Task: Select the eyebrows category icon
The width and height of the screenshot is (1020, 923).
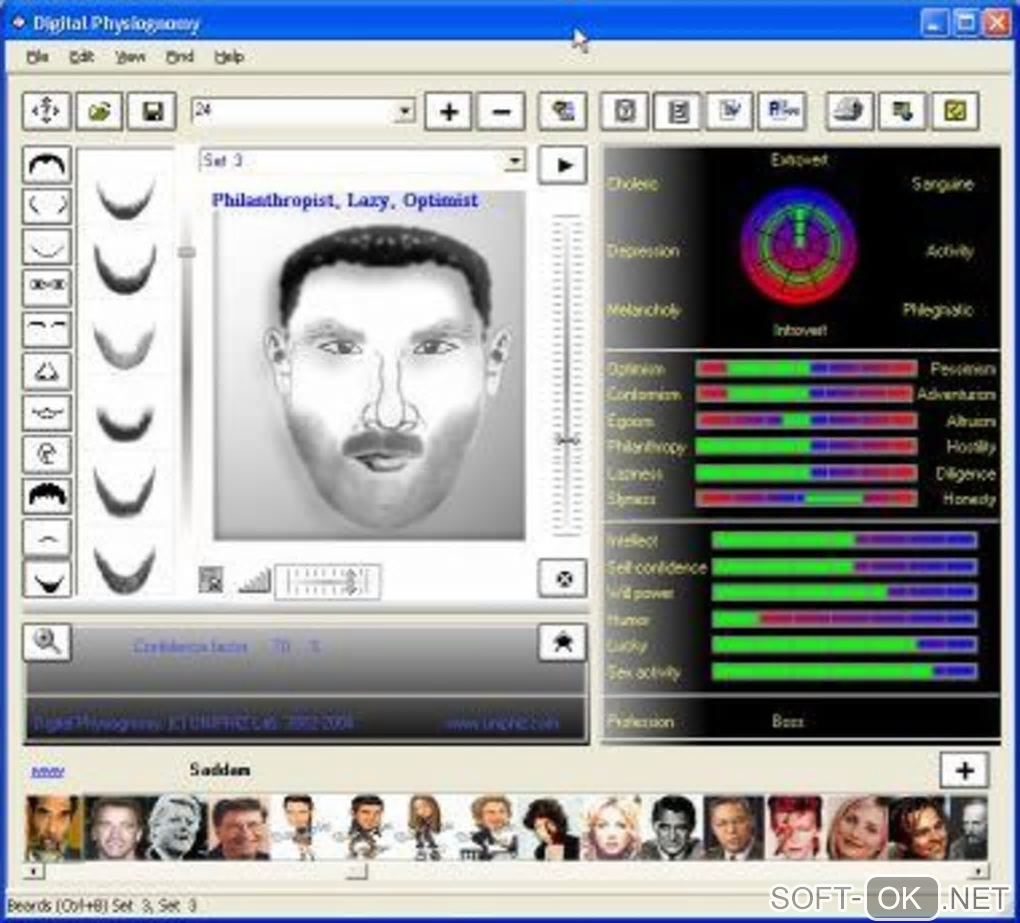Action: coord(46,329)
